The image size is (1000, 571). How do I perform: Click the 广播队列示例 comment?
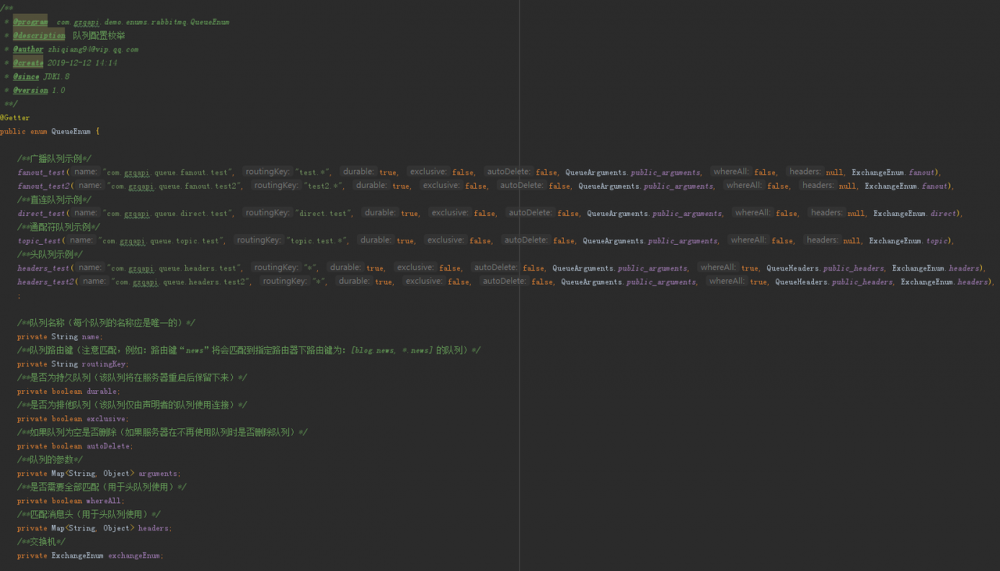[x=54, y=158]
